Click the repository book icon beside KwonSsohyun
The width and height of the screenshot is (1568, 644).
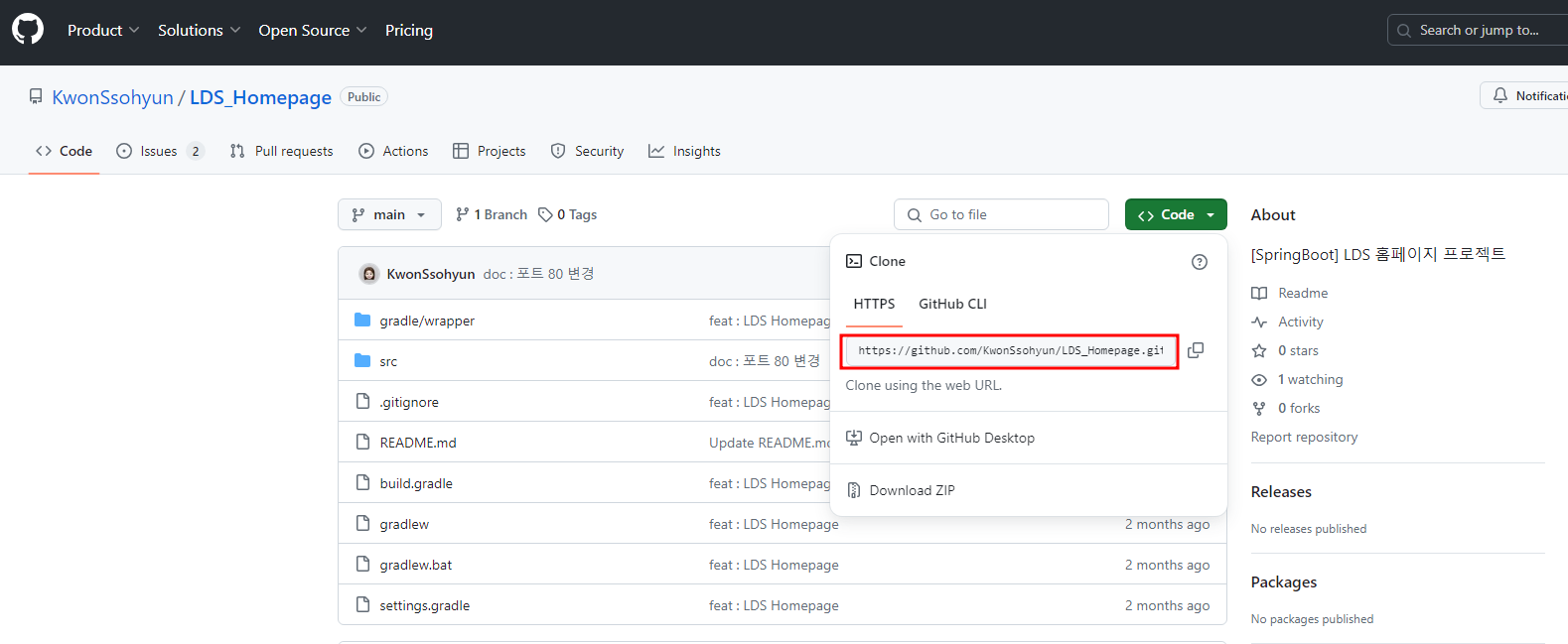(x=36, y=97)
